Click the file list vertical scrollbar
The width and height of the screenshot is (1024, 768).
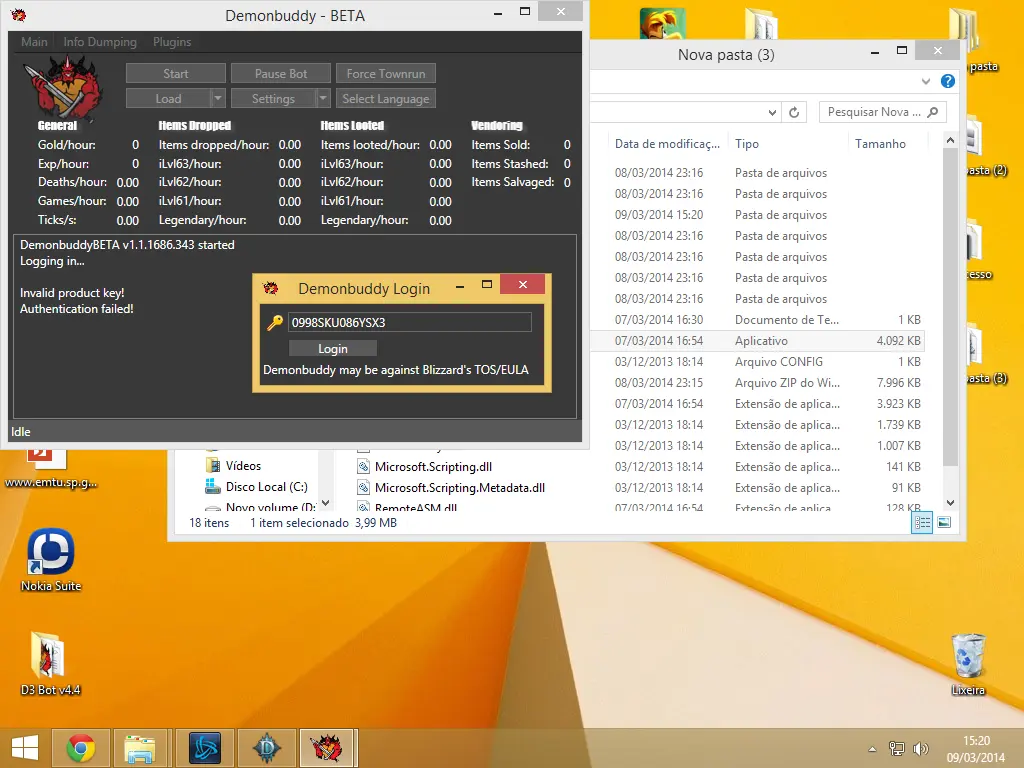click(951, 307)
